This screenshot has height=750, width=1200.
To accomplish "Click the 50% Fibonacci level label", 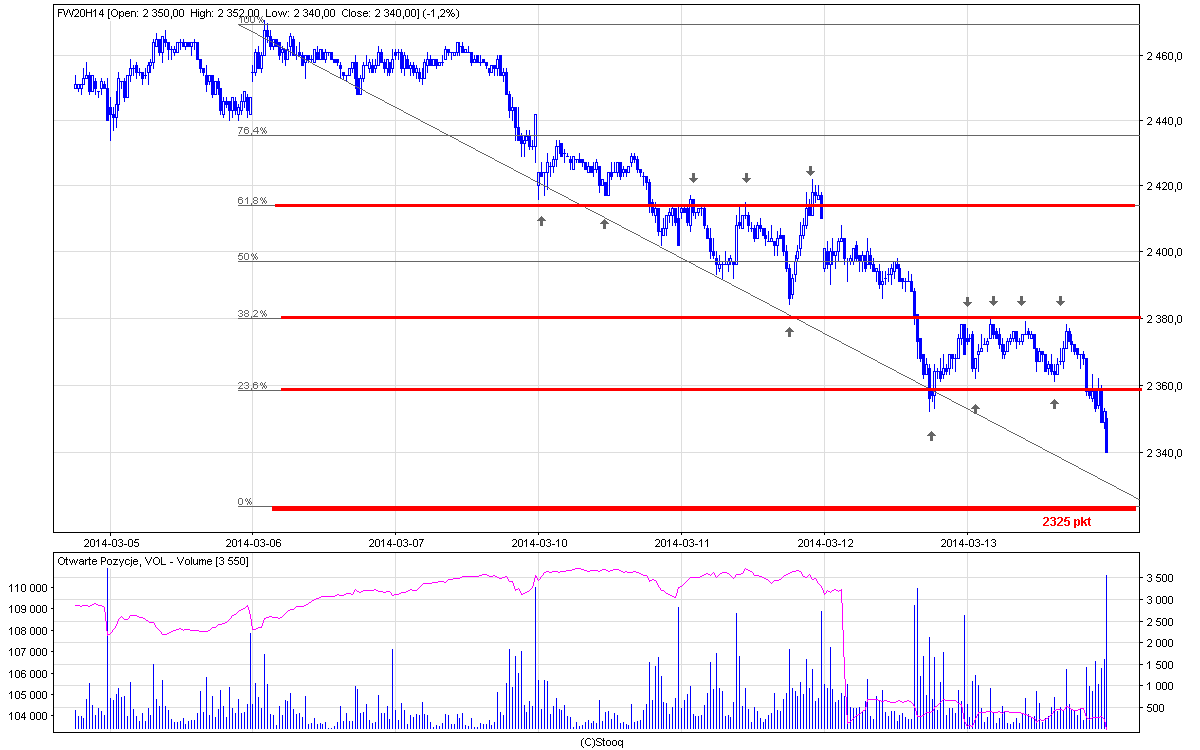I will point(248,257).
